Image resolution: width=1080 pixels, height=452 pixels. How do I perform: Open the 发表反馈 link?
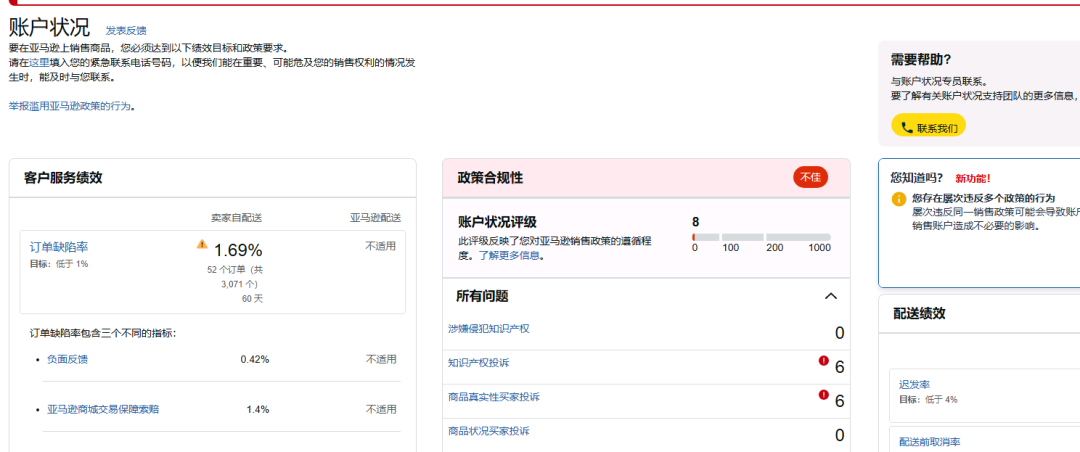pos(126,30)
